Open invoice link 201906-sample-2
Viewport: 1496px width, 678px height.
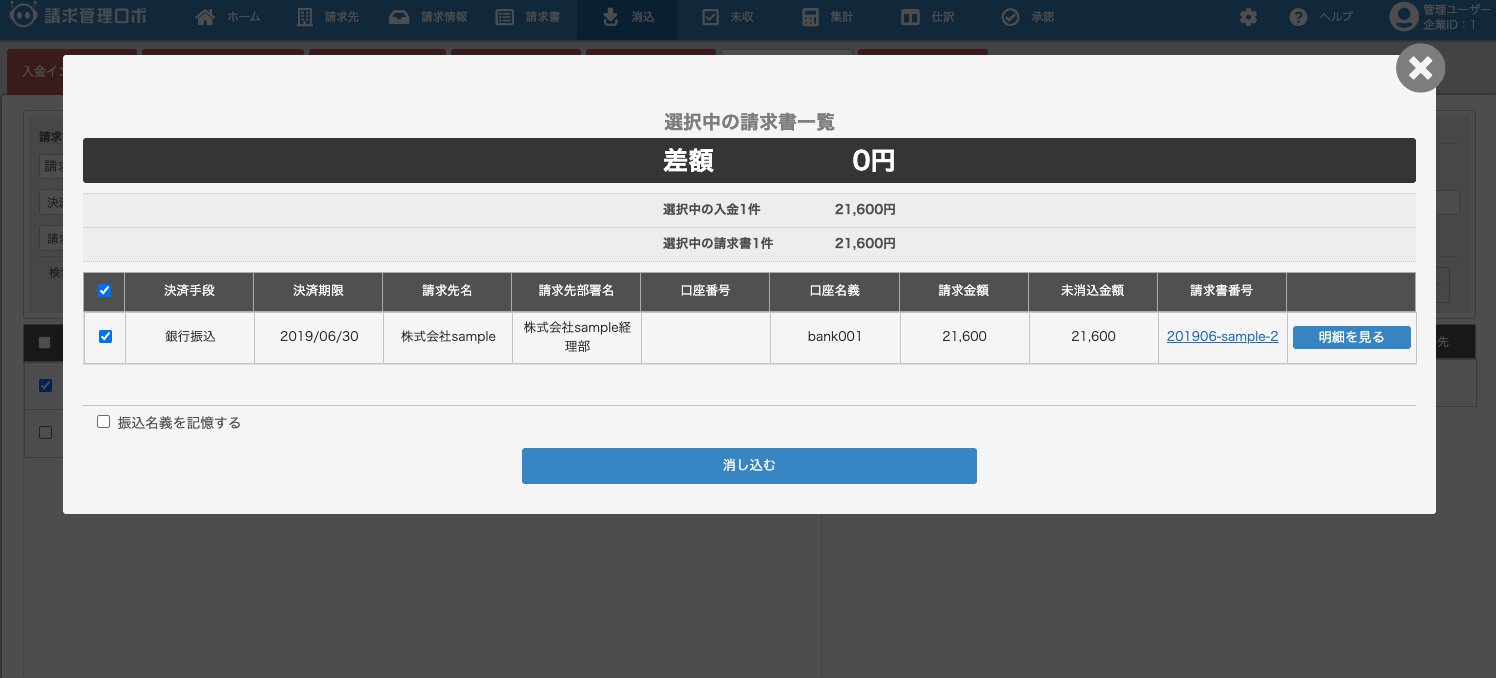tap(1222, 337)
